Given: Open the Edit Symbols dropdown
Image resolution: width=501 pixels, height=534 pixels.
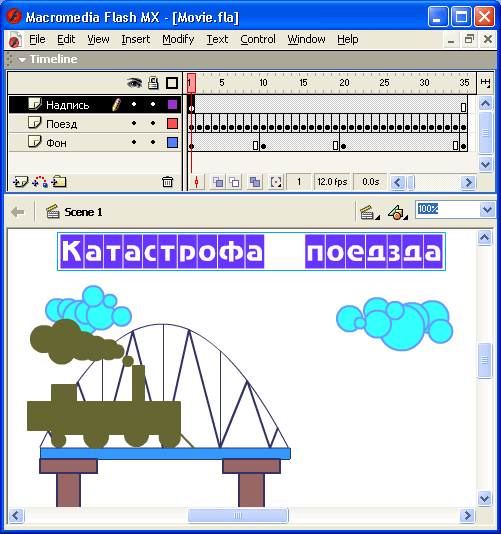Looking at the screenshot, I should click(x=397, y=213).
